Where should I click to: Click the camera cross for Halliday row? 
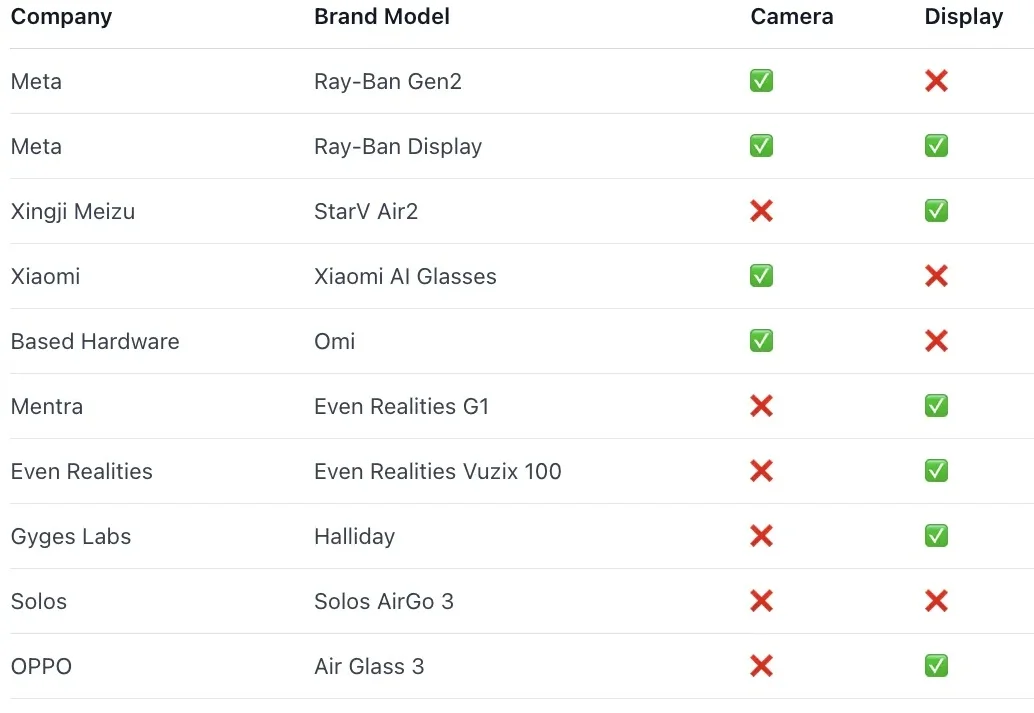pyautogui.click(x=761, y=536)
